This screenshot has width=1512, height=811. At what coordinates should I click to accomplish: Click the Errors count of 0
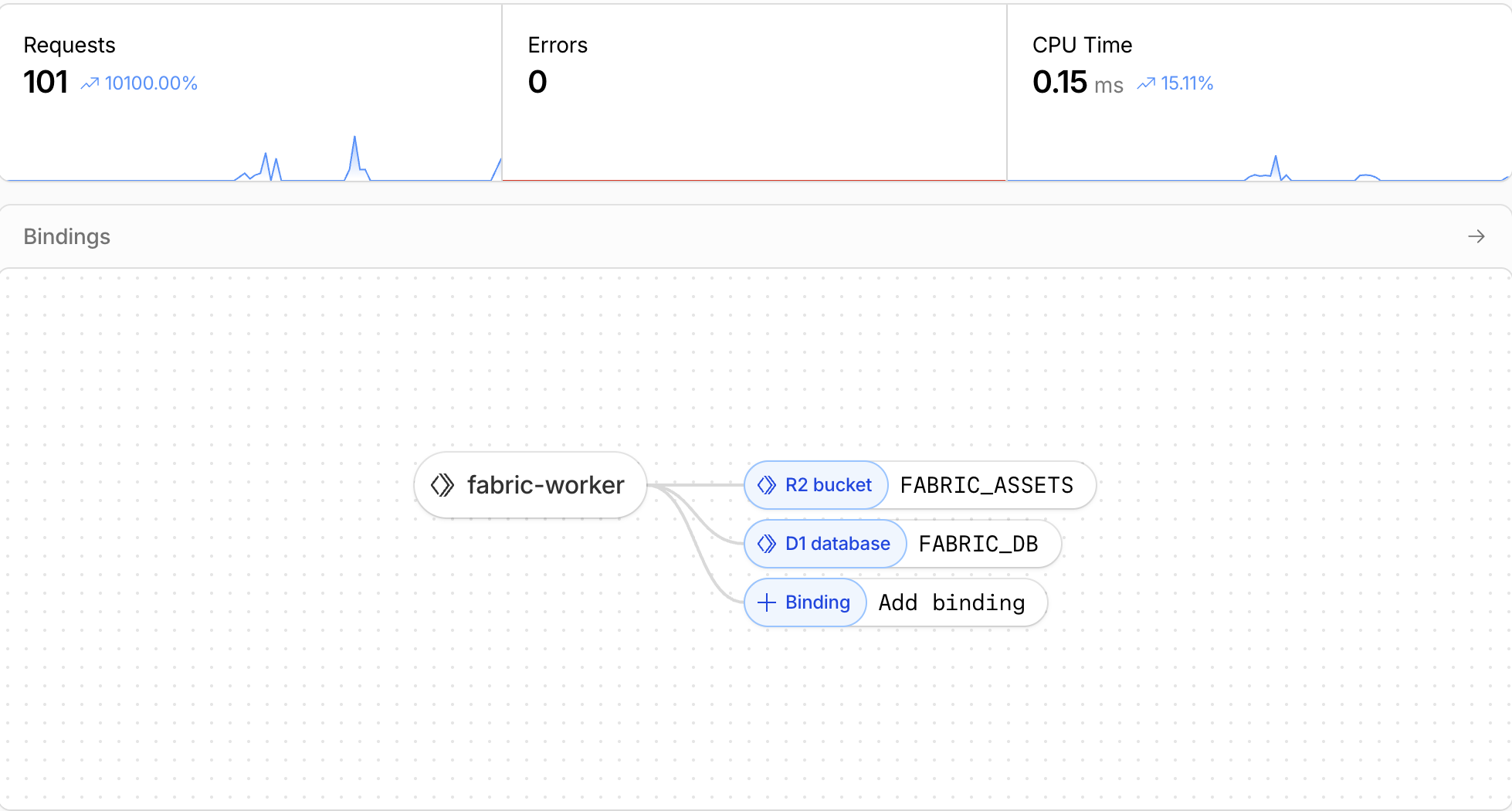[537, 82]
